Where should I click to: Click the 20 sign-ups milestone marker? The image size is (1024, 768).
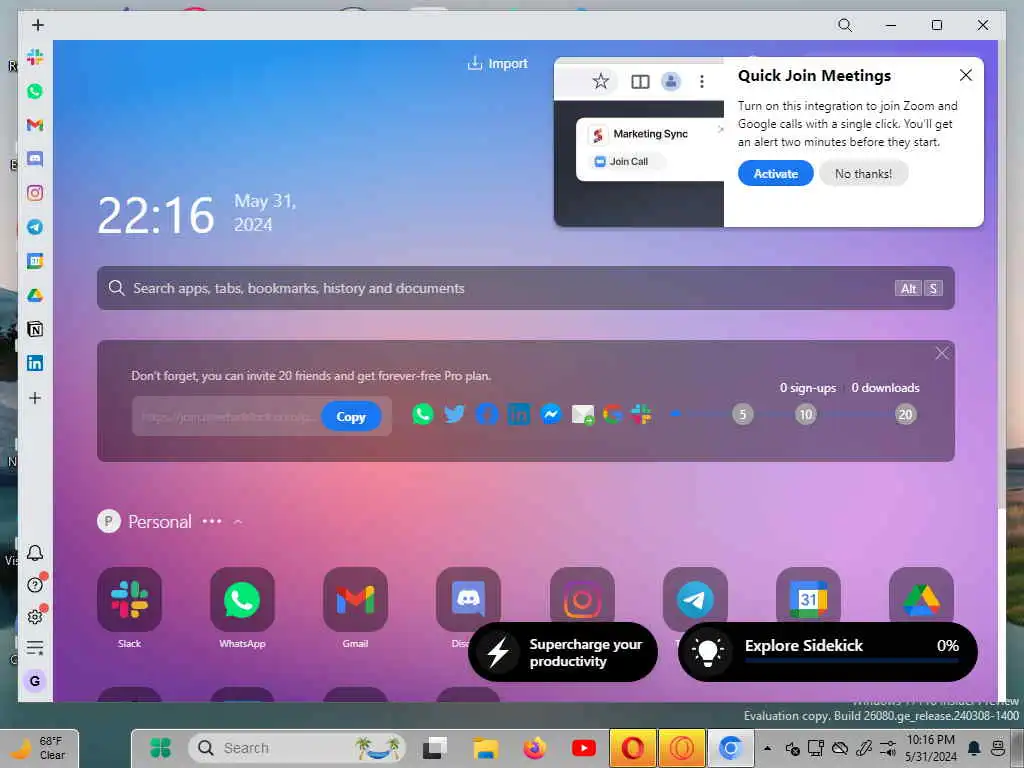(x=905, y=414)
